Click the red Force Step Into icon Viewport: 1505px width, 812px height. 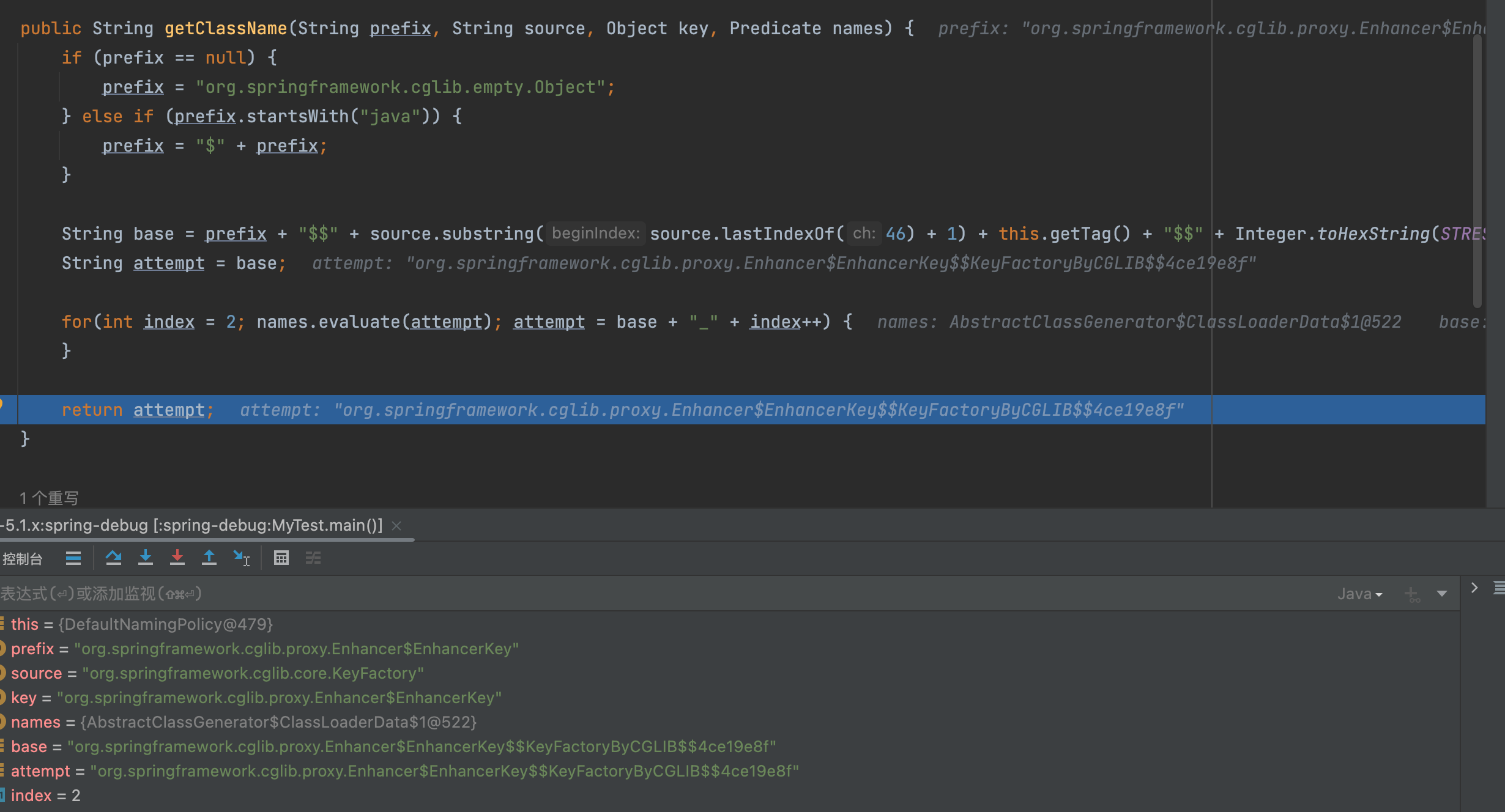[x=177, y=558]
